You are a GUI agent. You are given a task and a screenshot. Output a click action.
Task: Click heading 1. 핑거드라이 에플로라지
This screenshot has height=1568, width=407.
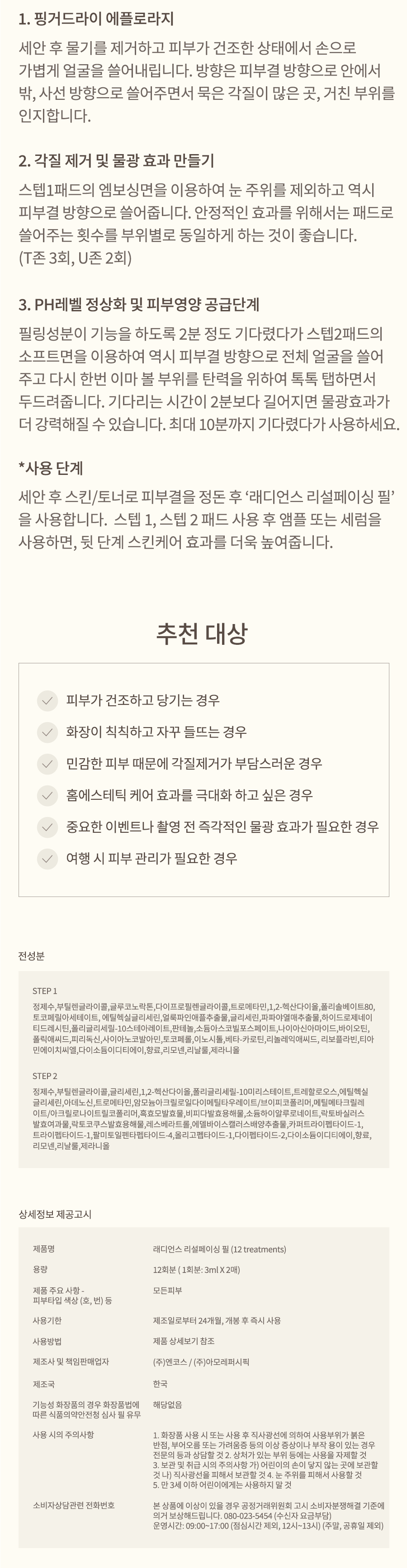(x=96, y=19)
